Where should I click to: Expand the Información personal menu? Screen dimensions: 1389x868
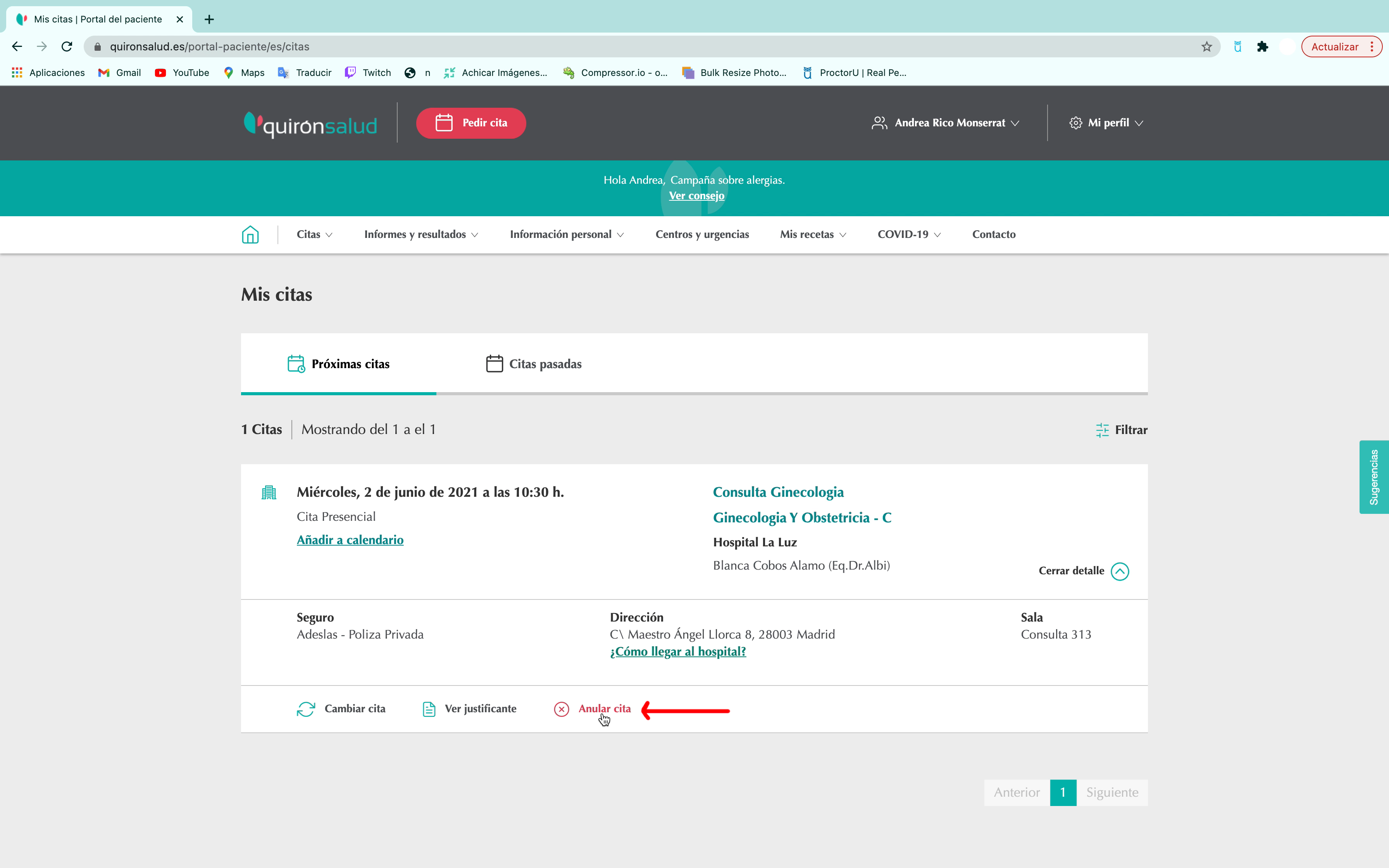coord(567,234)
